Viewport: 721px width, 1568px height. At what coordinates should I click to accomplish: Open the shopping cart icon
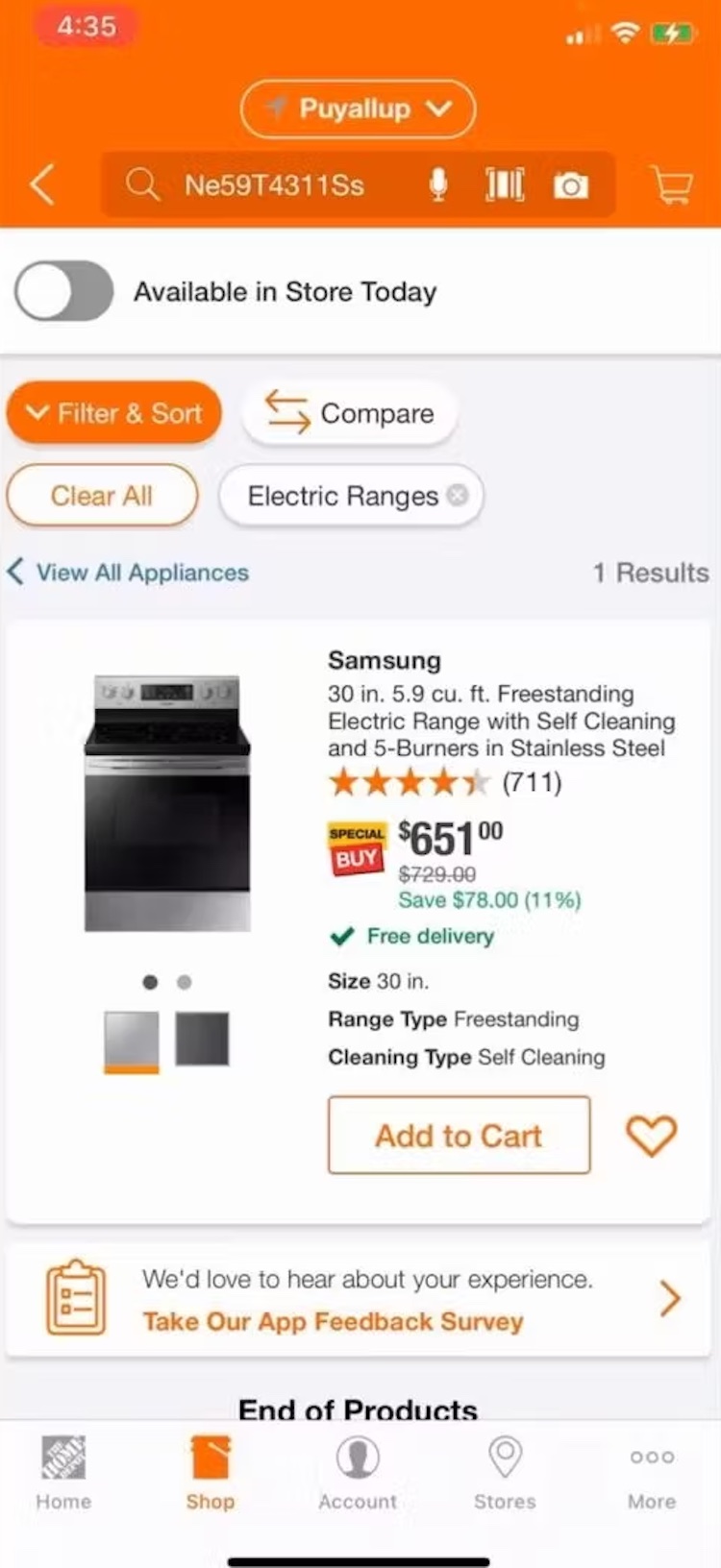pos(673,184)
